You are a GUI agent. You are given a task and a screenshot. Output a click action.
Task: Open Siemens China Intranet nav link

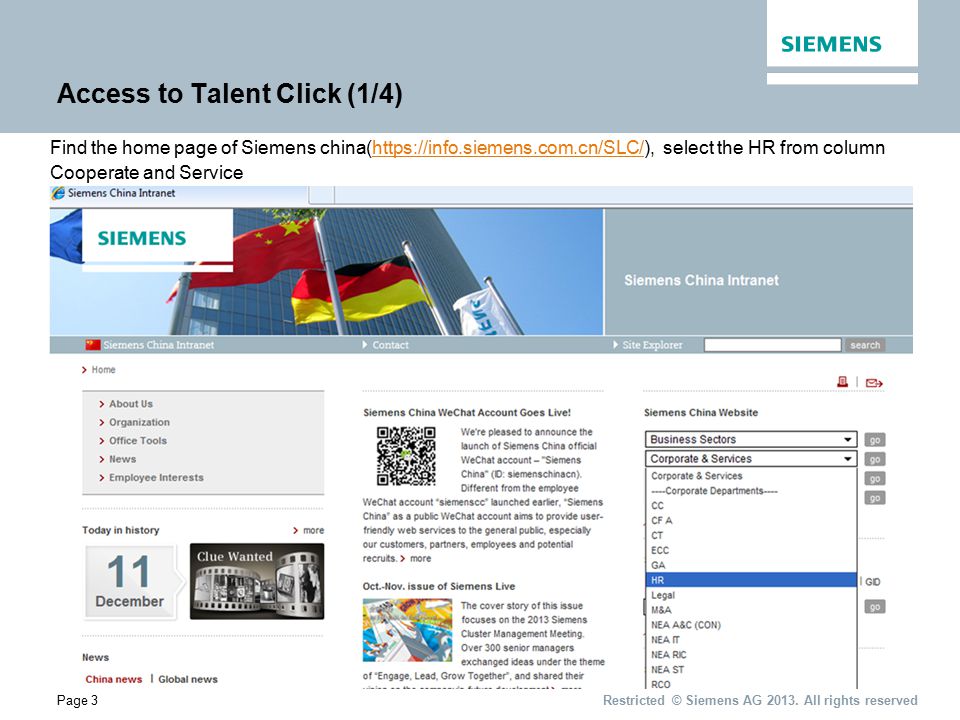[x=159, y=345]
